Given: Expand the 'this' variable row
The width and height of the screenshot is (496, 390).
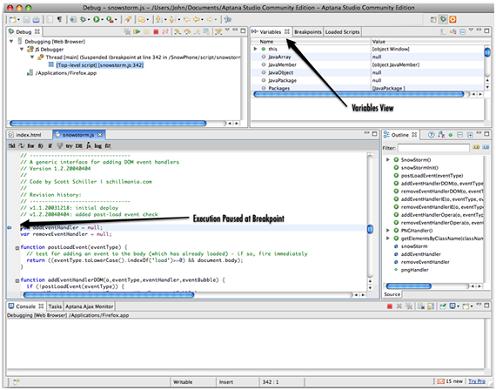Looking at the screenshot, I should pos(256,49).
